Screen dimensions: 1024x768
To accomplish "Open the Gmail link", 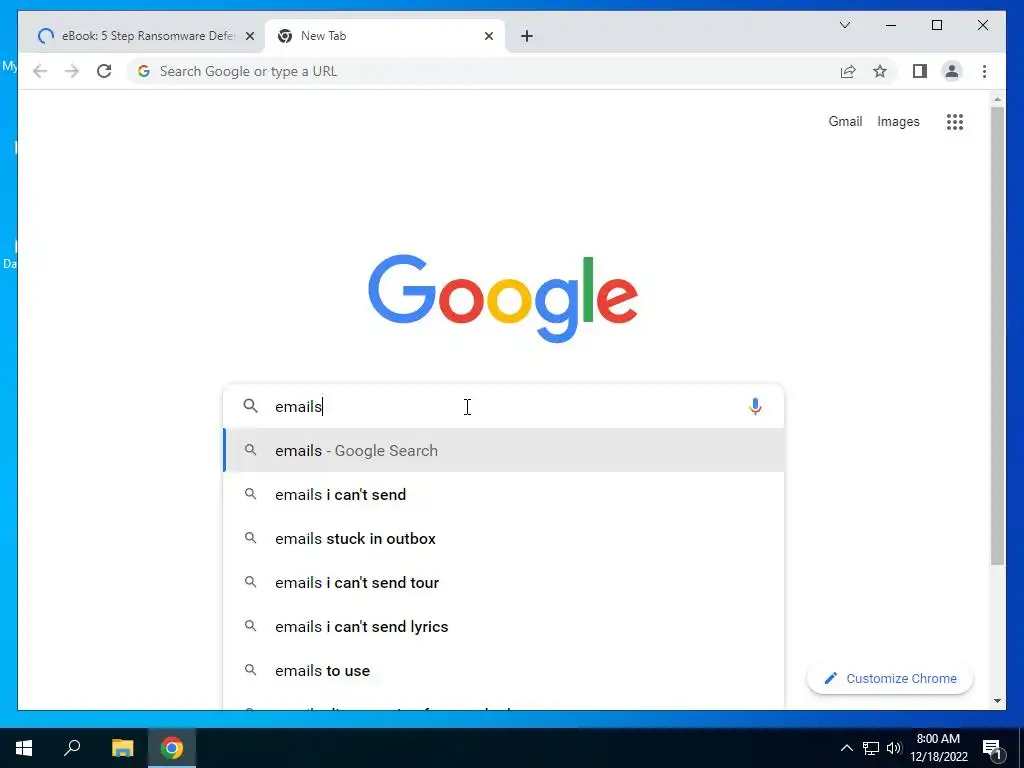I will coord(845,121).
